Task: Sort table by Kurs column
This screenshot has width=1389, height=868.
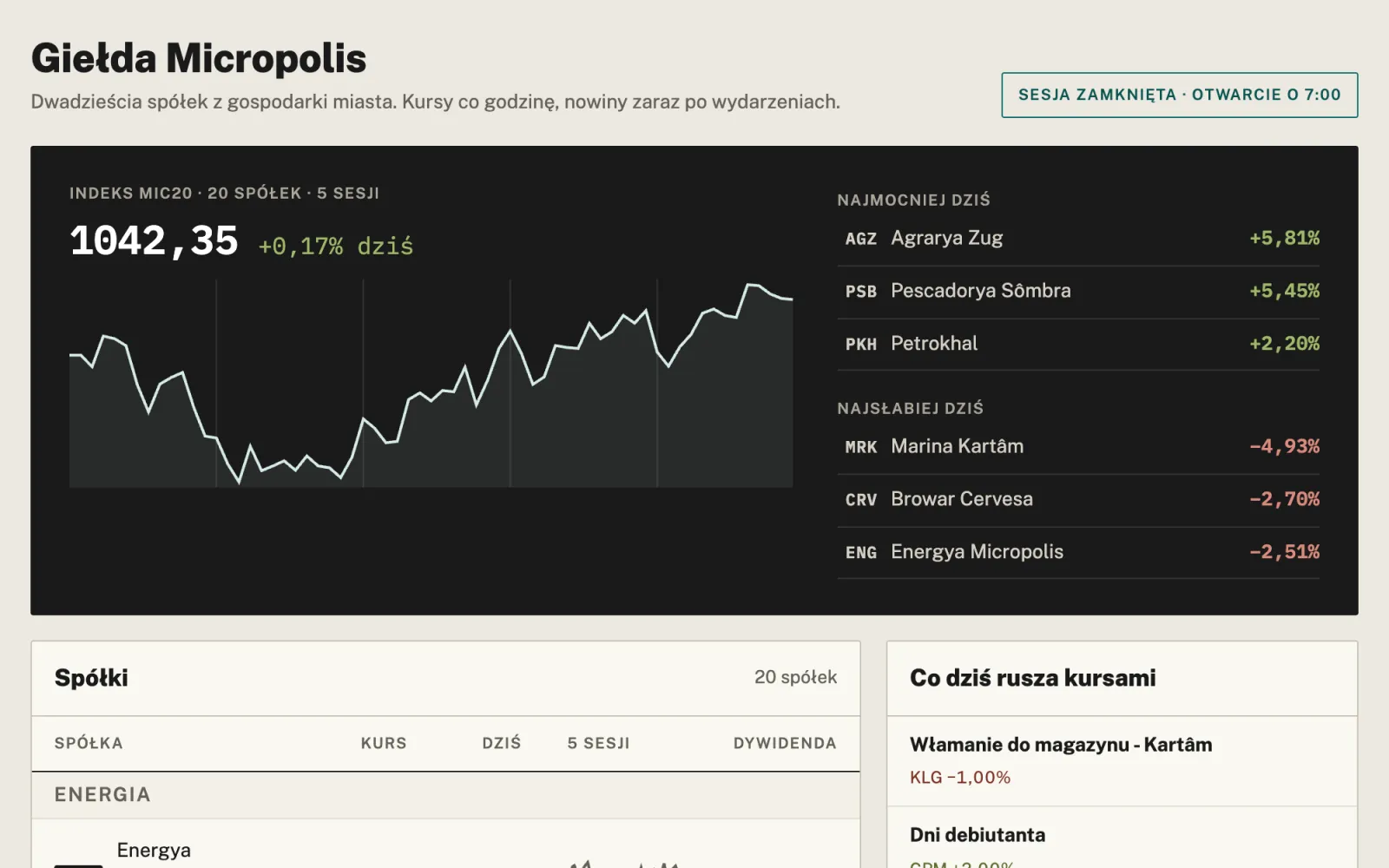Action: 384,743
